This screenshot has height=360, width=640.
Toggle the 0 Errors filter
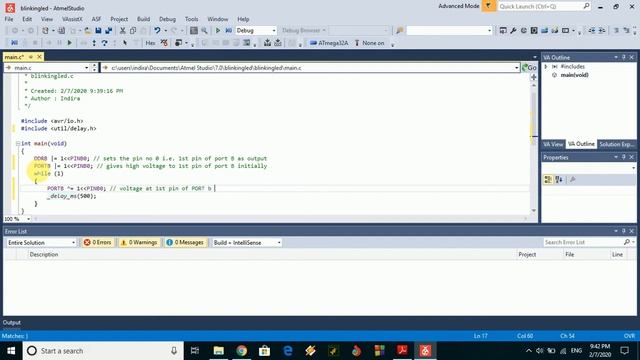tap(98, 242)
